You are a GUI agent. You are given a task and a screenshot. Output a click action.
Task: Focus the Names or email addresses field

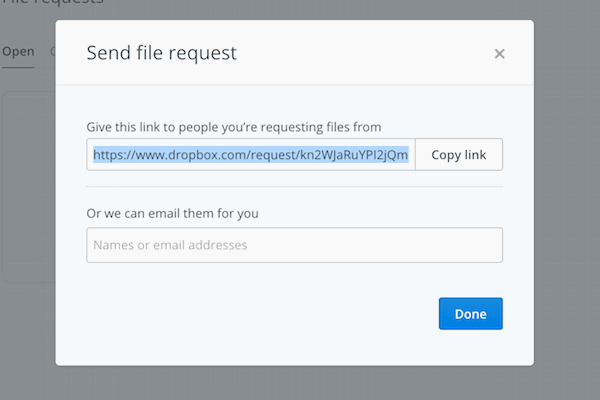[294, 245]
